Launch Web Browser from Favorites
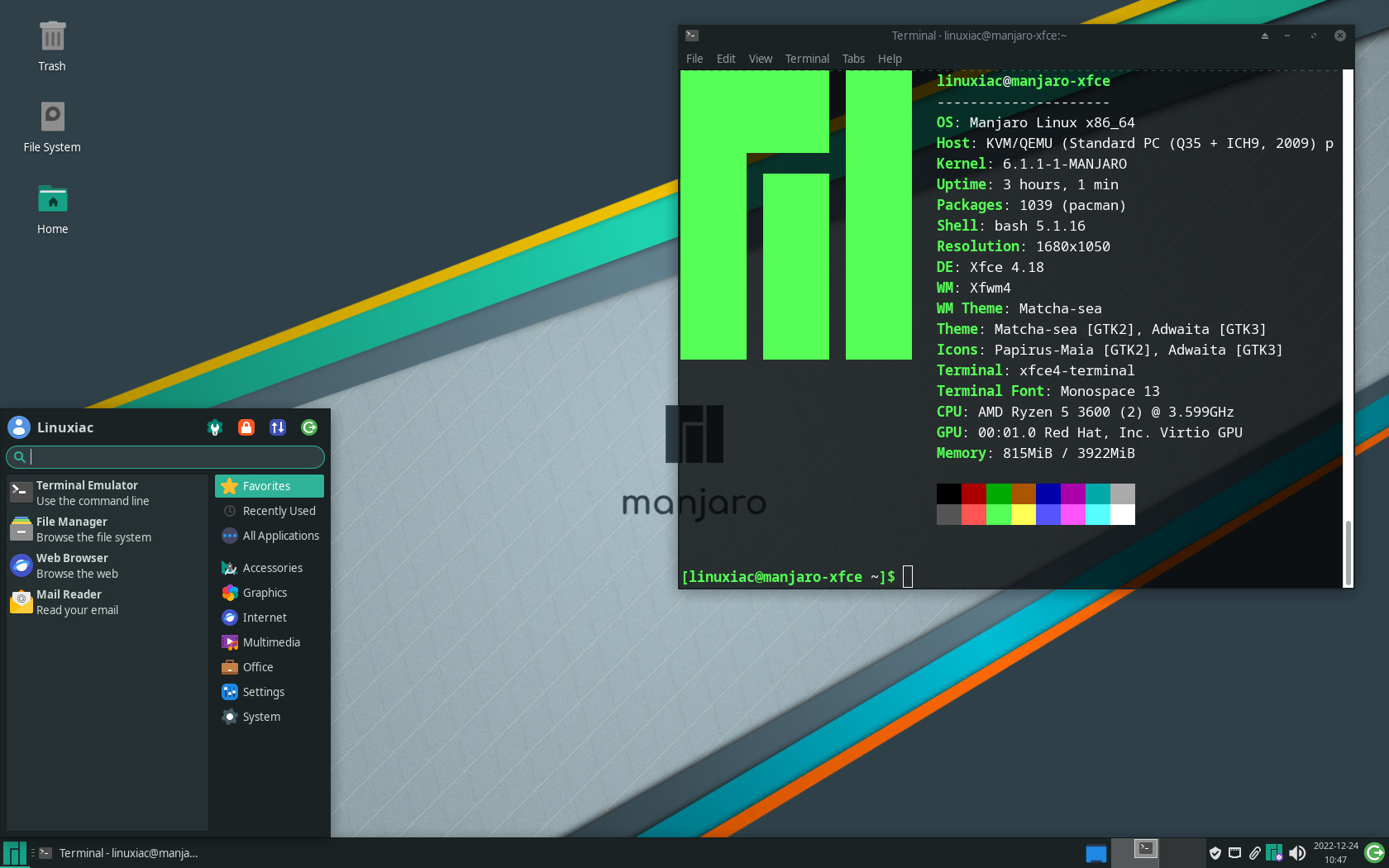This screenshot has width=1389, height=868. pos(107,565)
